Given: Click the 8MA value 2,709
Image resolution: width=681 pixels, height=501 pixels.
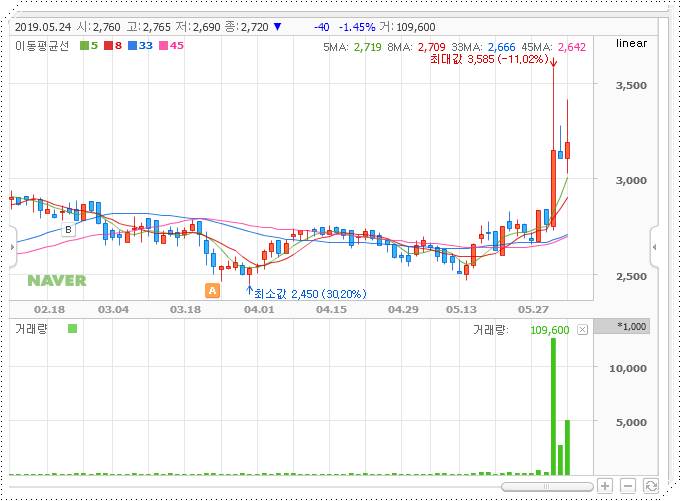Looking at the screenshot, I should click(432, 47).
